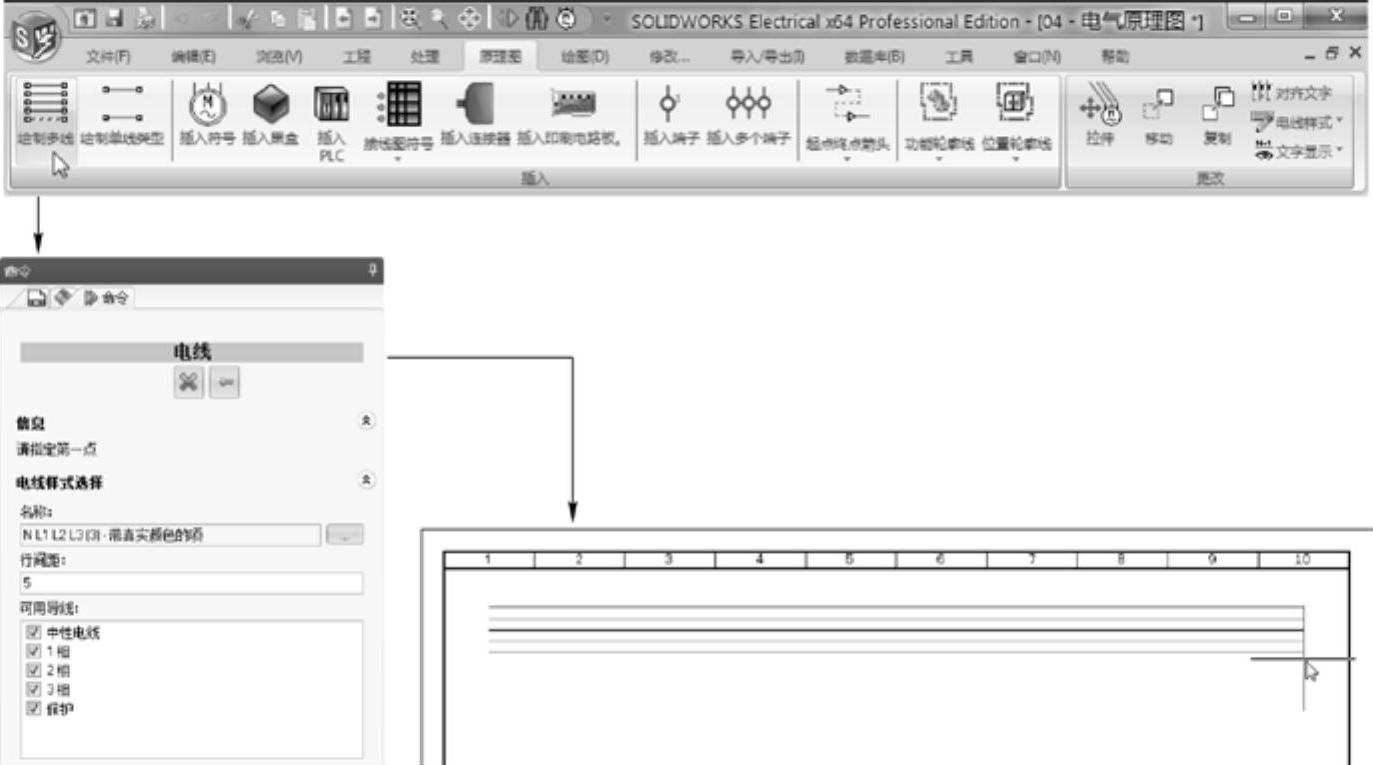Click the back arrow button under 电线
The image size is (1373, 765).
(224, 382)
